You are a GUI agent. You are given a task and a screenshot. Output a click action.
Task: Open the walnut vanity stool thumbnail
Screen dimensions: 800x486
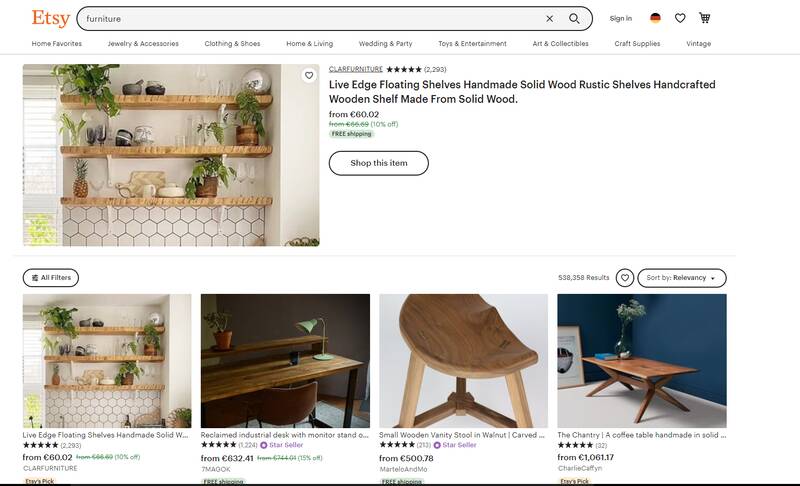click(x=463, y=360)
